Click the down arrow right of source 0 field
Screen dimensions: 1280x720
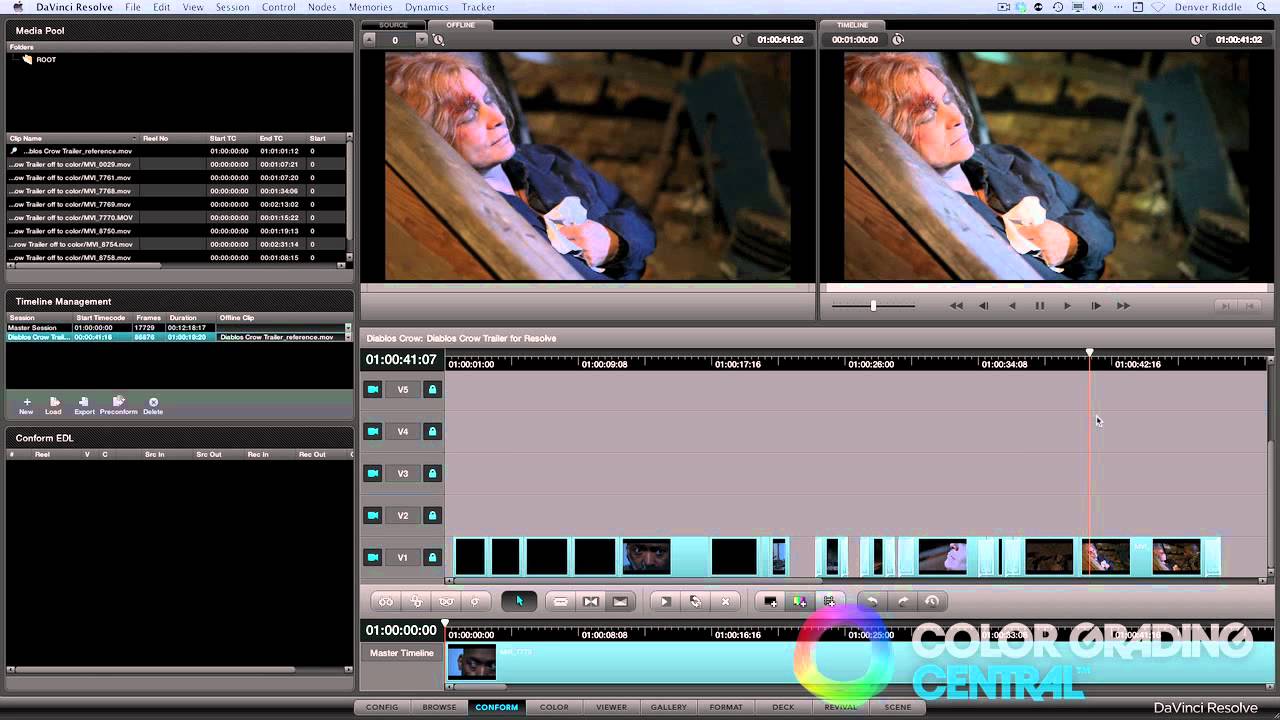click(x=421, y=40)
